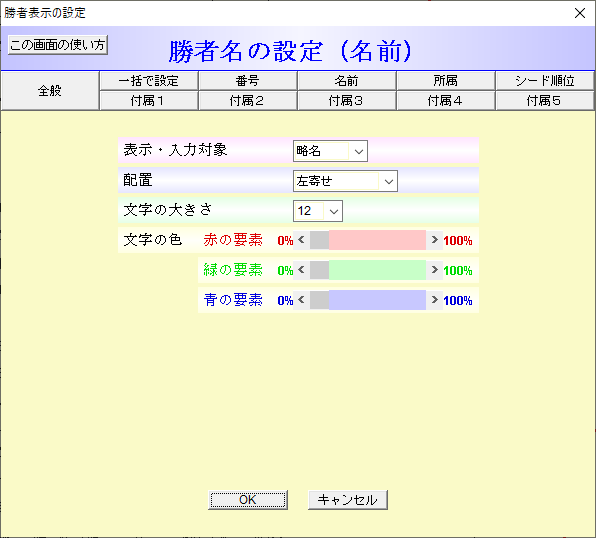The image size is (596, 538).
Task: Click the 文字の色 label
Action: 153,240
